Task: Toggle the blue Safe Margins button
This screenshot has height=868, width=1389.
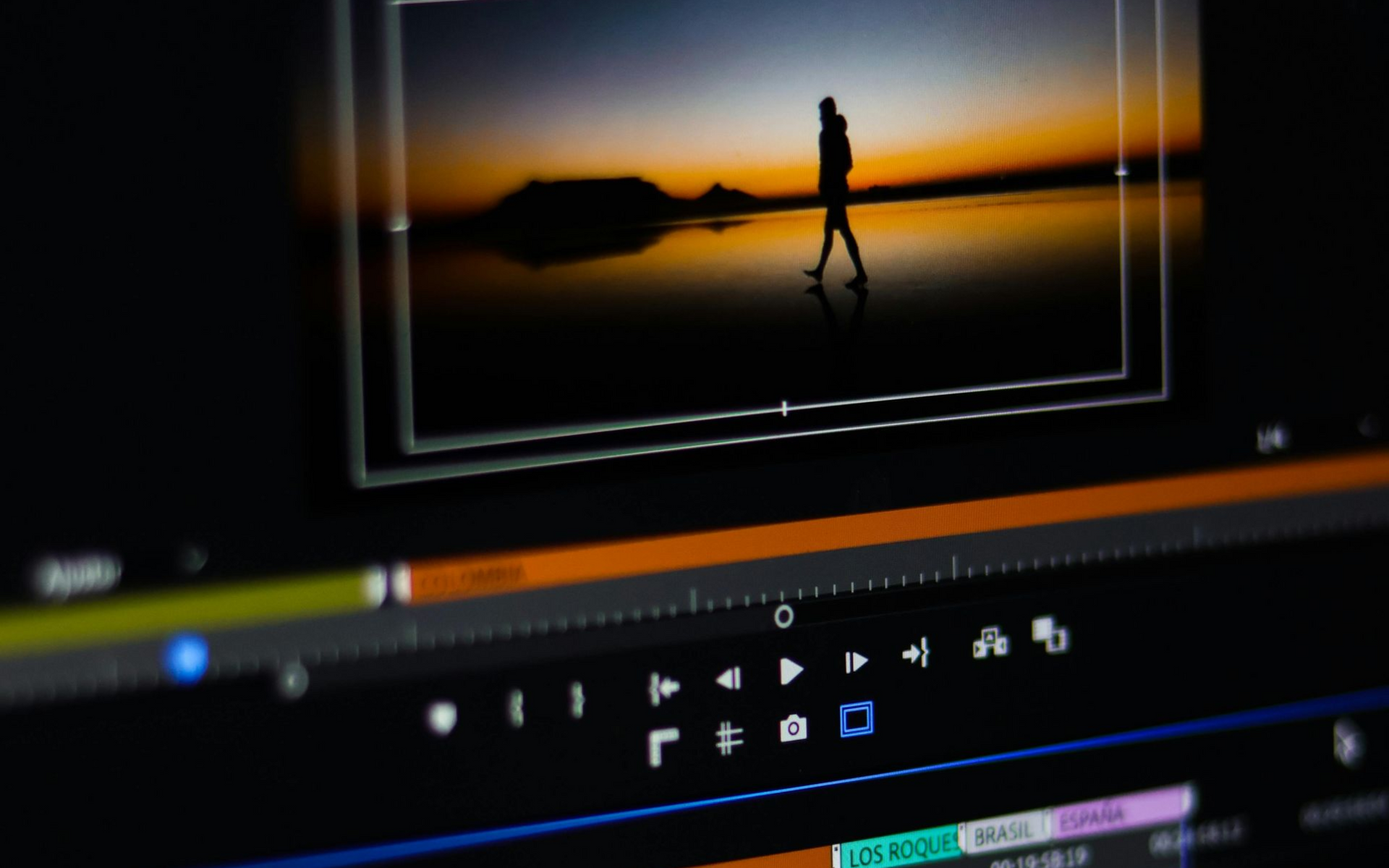Action: point(856,720)
